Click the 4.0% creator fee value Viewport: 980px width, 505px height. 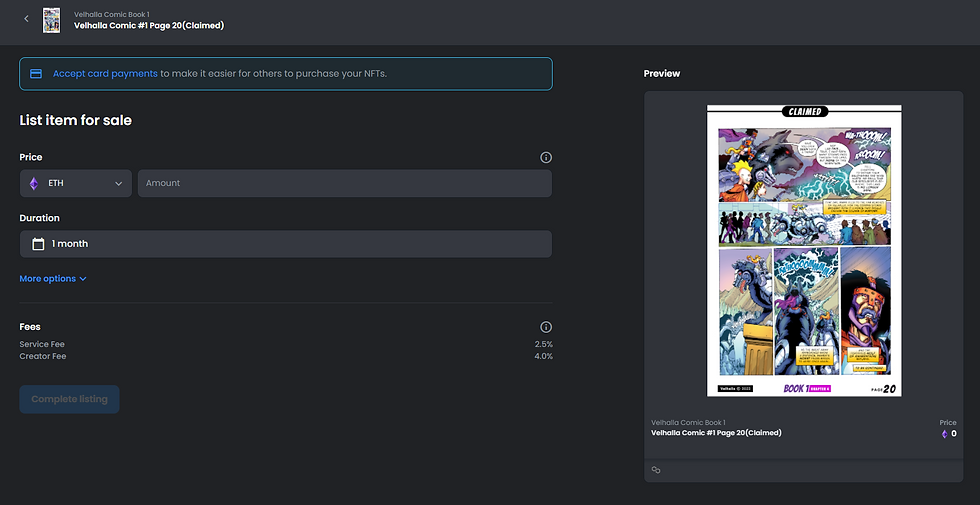point(544,356)
